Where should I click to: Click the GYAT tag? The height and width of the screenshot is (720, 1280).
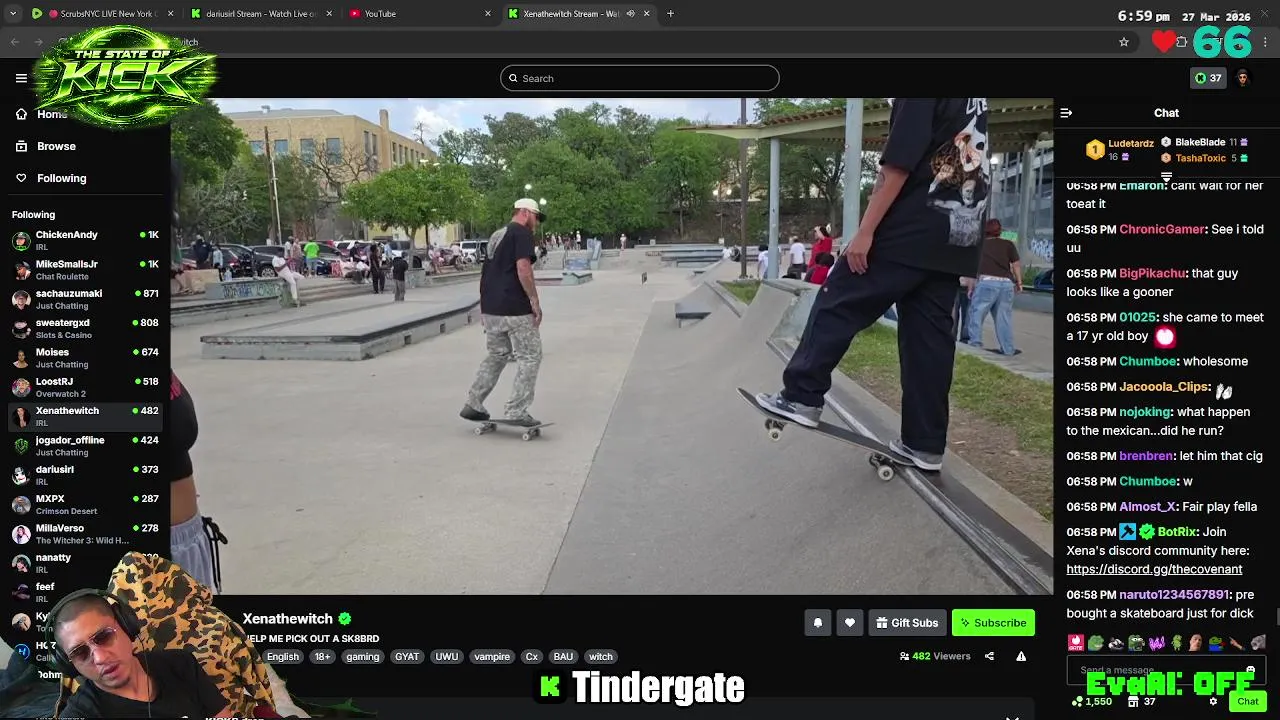click(x=407, y=657)
